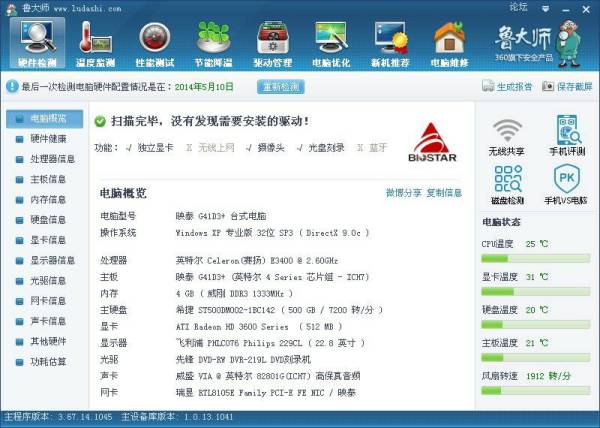The width and height of the screenshot is (600, 428).
Task: Open the title bar dropdown menu arrow
Action: 546,8
